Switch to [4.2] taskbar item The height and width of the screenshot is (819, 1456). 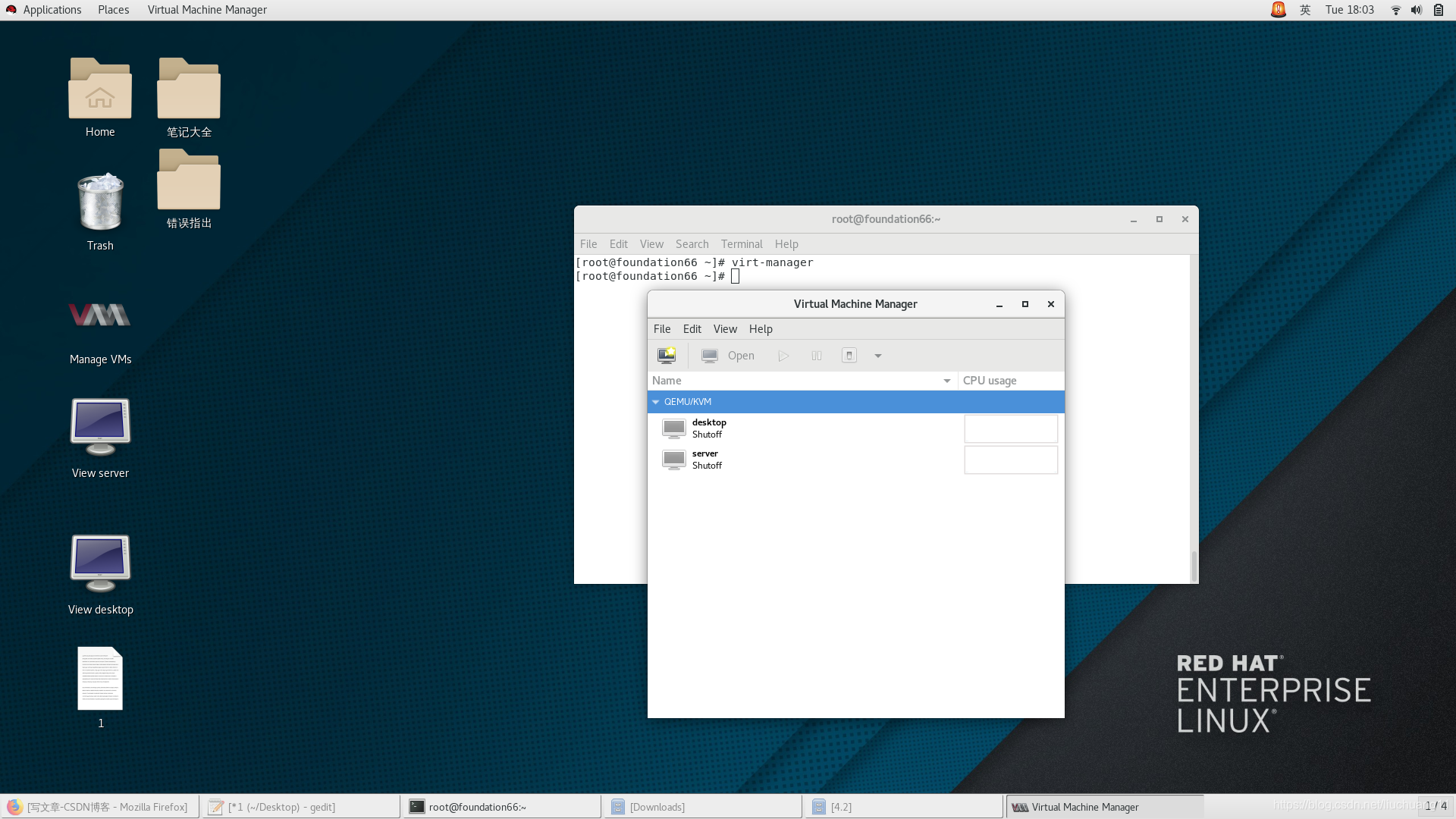click(x=904, y=807)
